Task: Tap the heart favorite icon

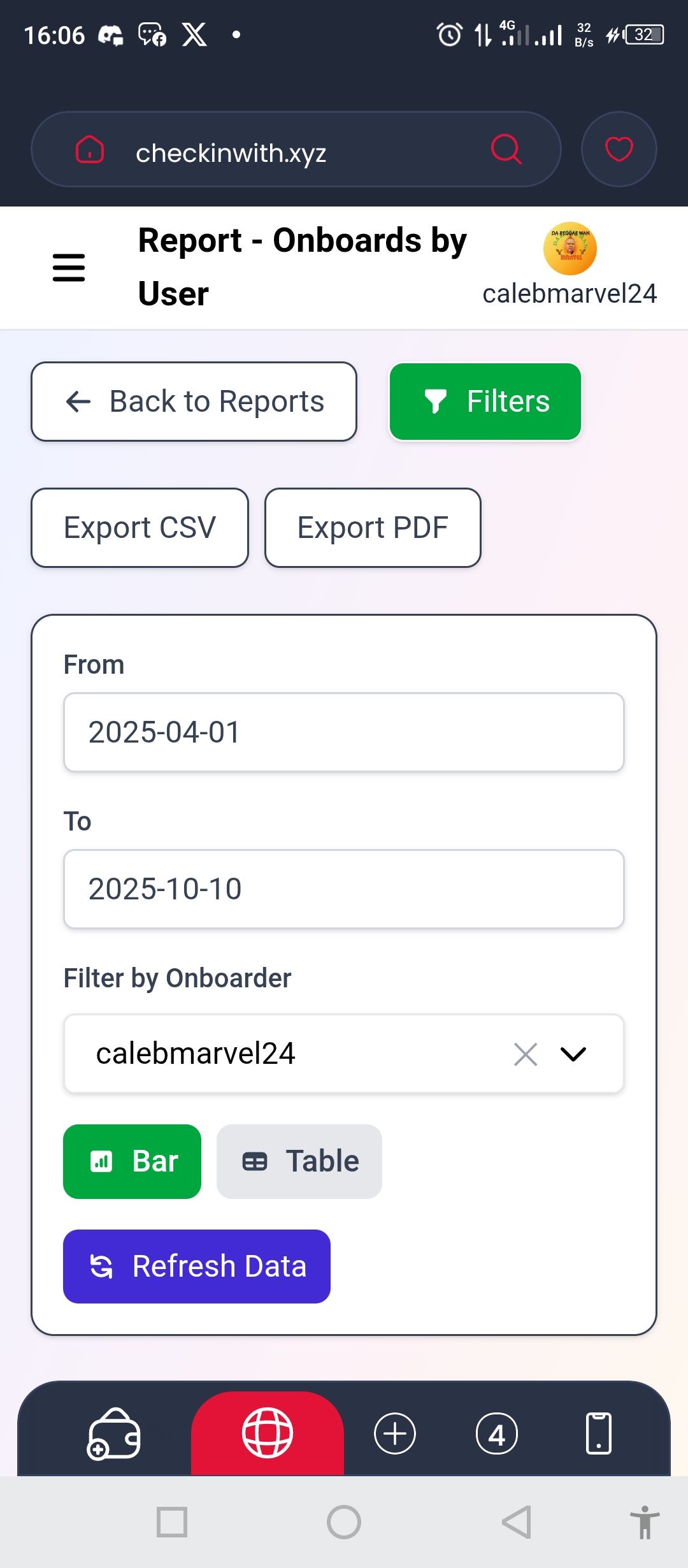Action: click(x=619, y=150)
